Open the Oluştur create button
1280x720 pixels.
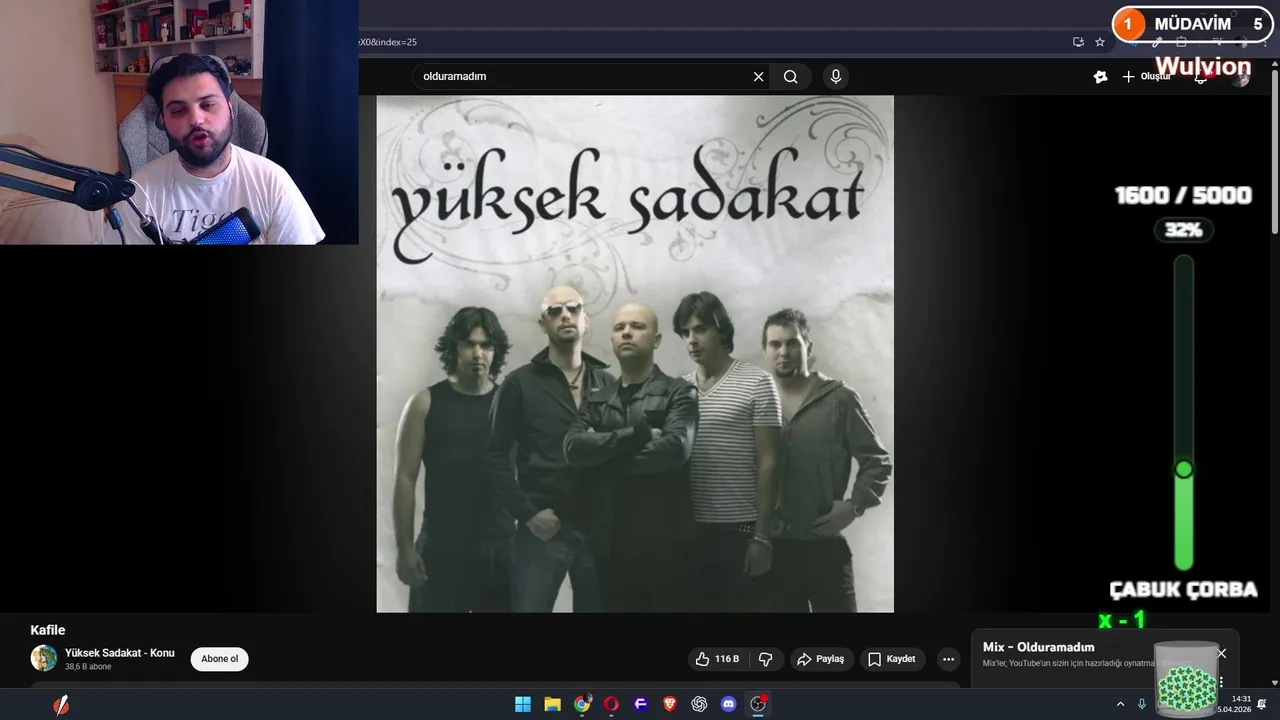pyautogui.click(x=1146, y=77)
